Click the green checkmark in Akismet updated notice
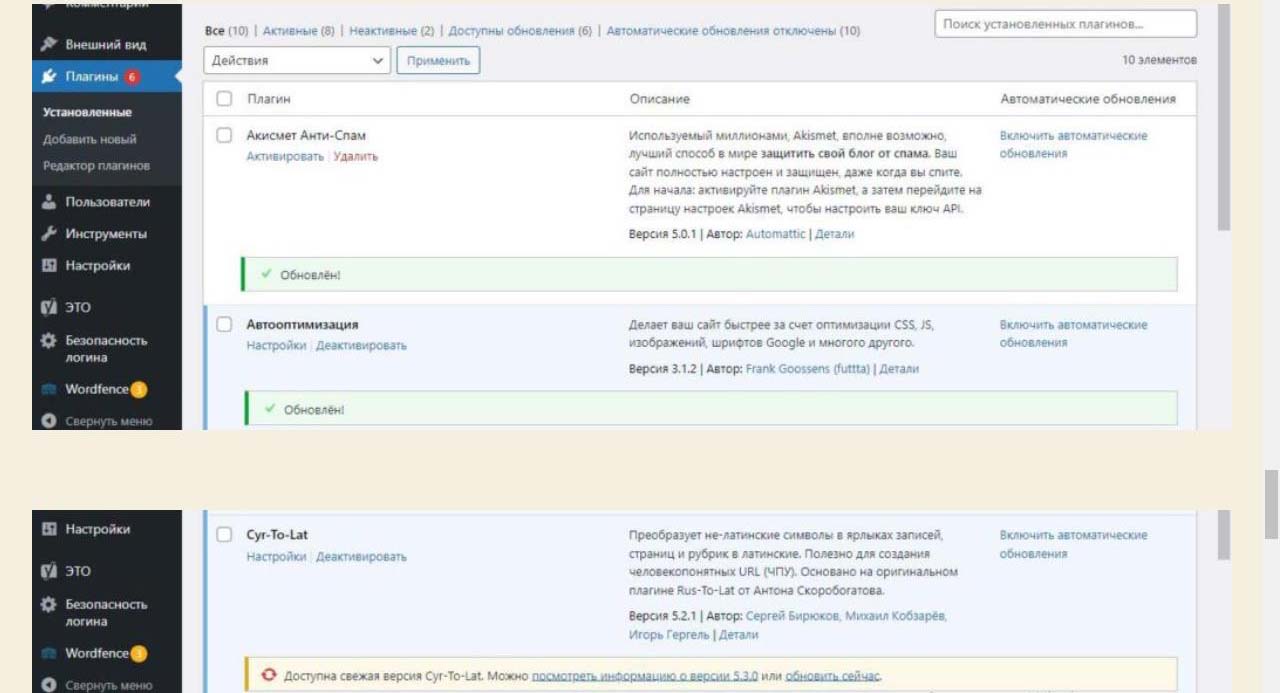Viewport: 1280px width, 693px height. click(x=267, y=275)
